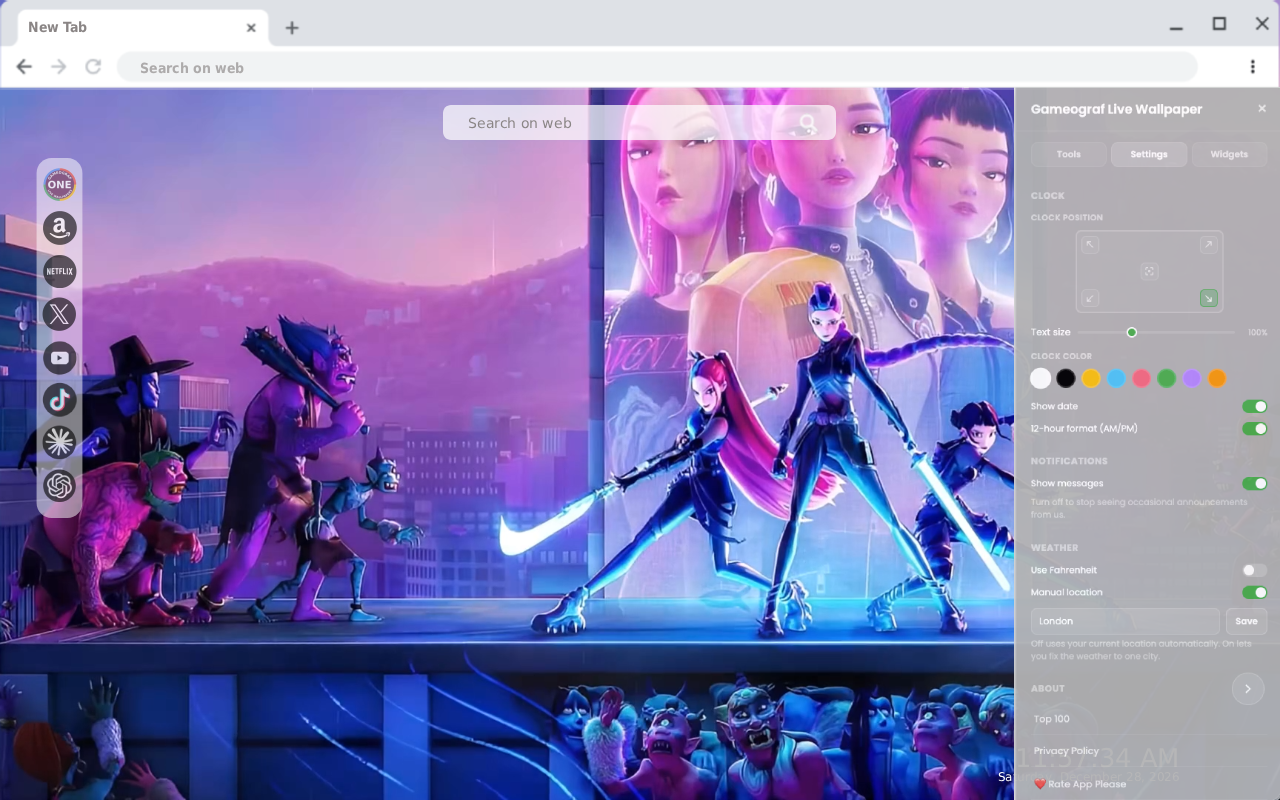Reload the page with the browser refresh icon

93,67
